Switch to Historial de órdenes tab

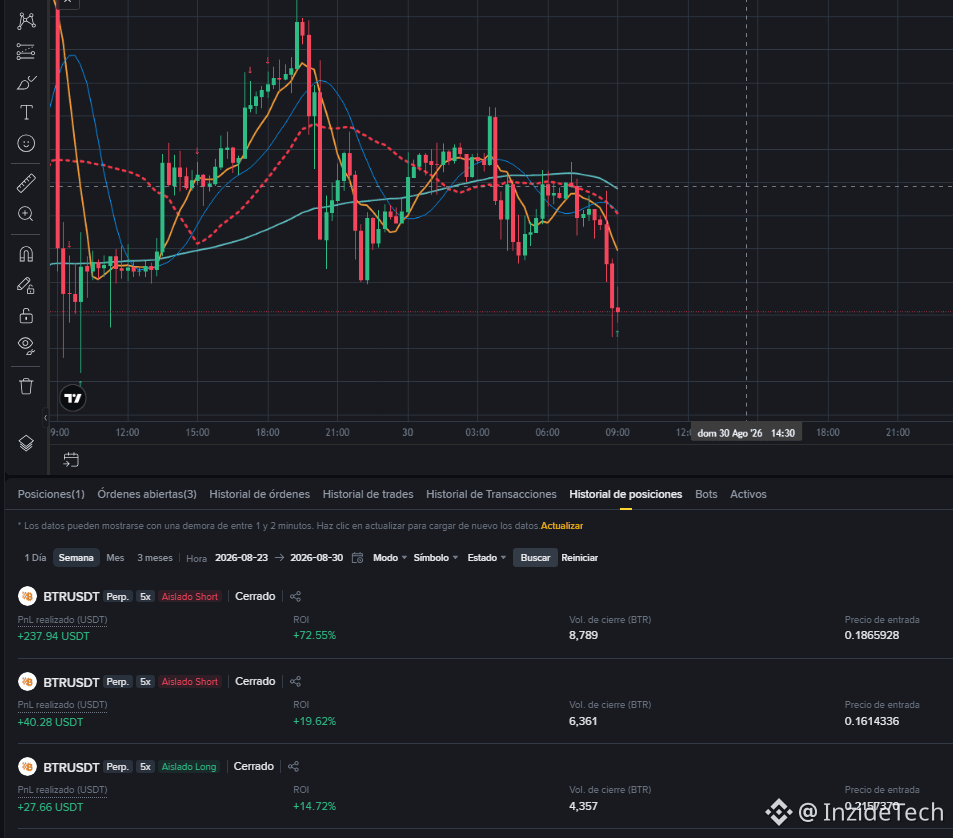coord(260,494)
